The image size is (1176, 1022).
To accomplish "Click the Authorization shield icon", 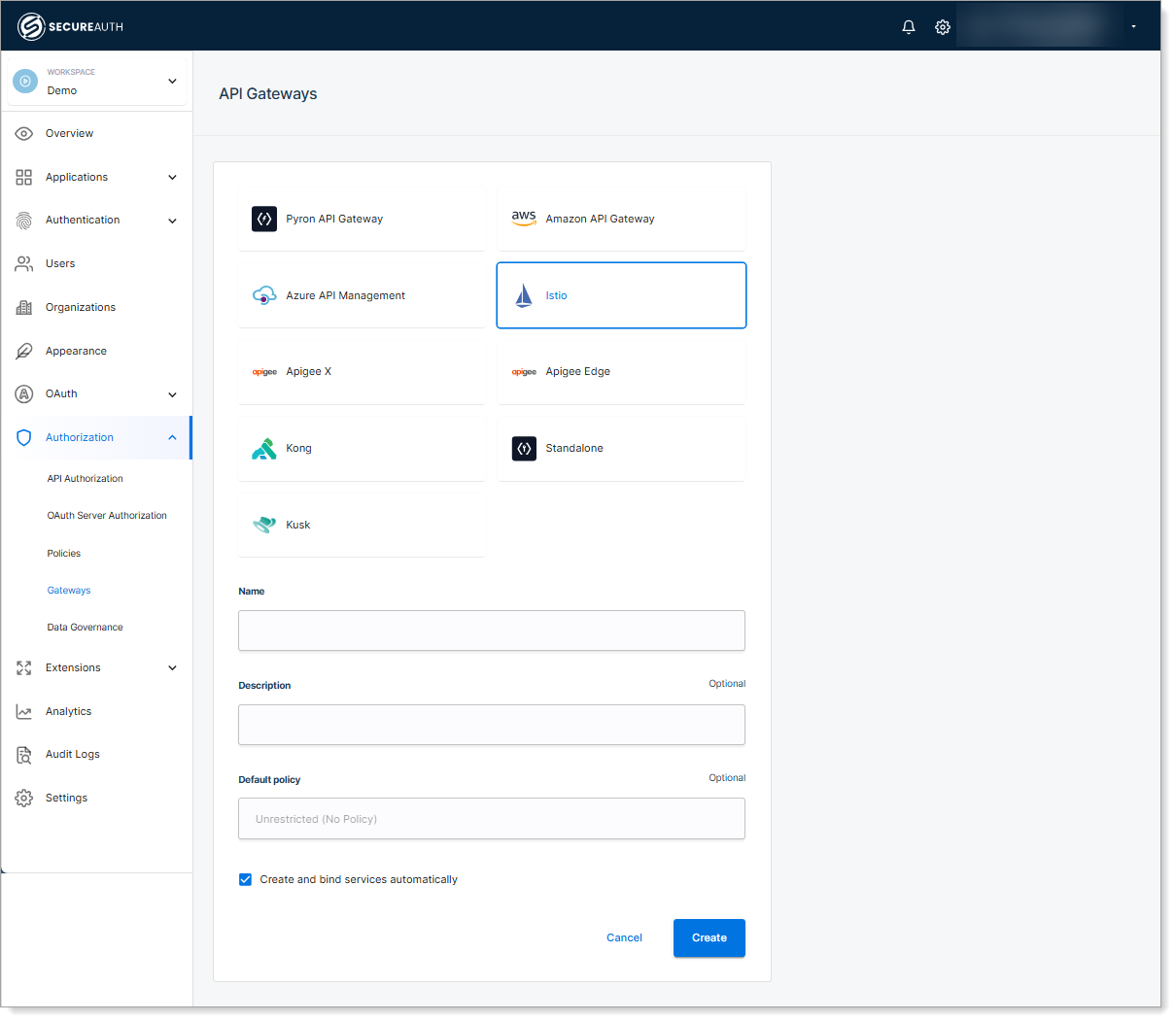I will click(x=24, y=438).
